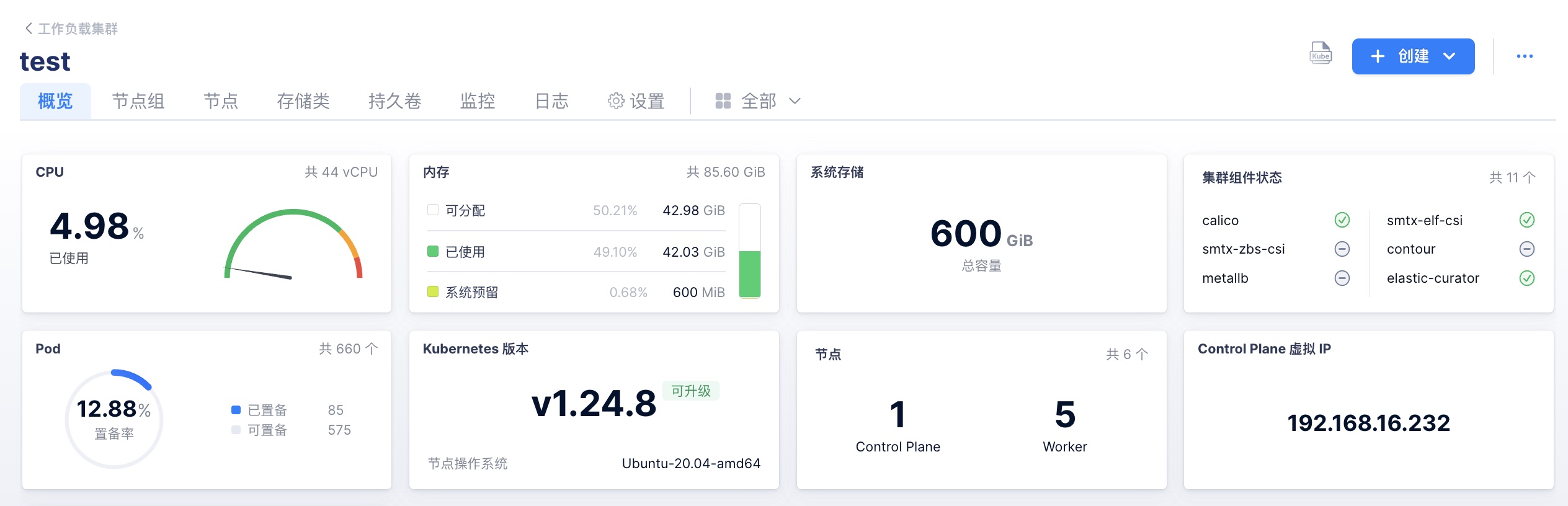
Task: Open the 存储类 tab
Action: tap(303, 100)
